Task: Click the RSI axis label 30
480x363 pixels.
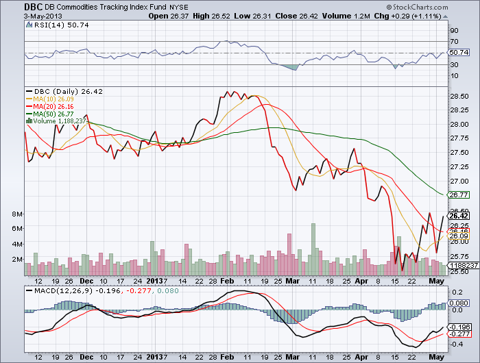Action: point(454,64)
